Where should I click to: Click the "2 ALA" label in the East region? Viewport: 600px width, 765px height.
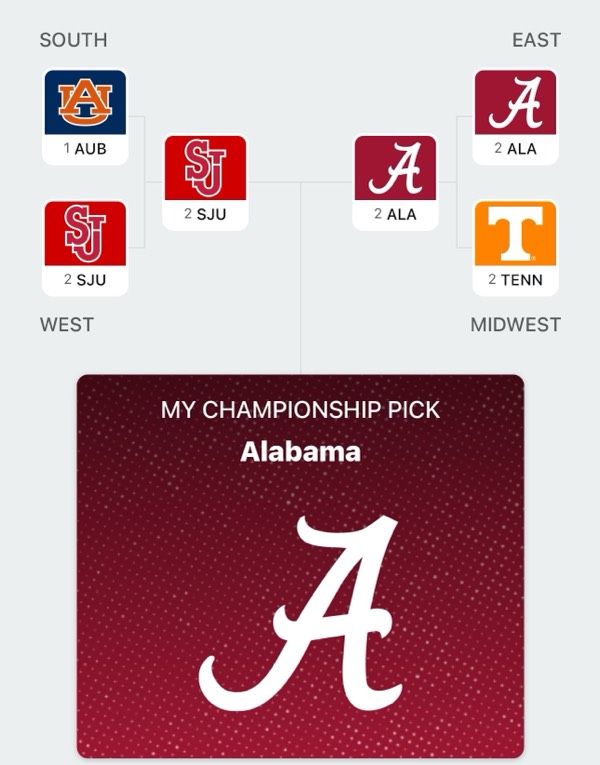515,149
